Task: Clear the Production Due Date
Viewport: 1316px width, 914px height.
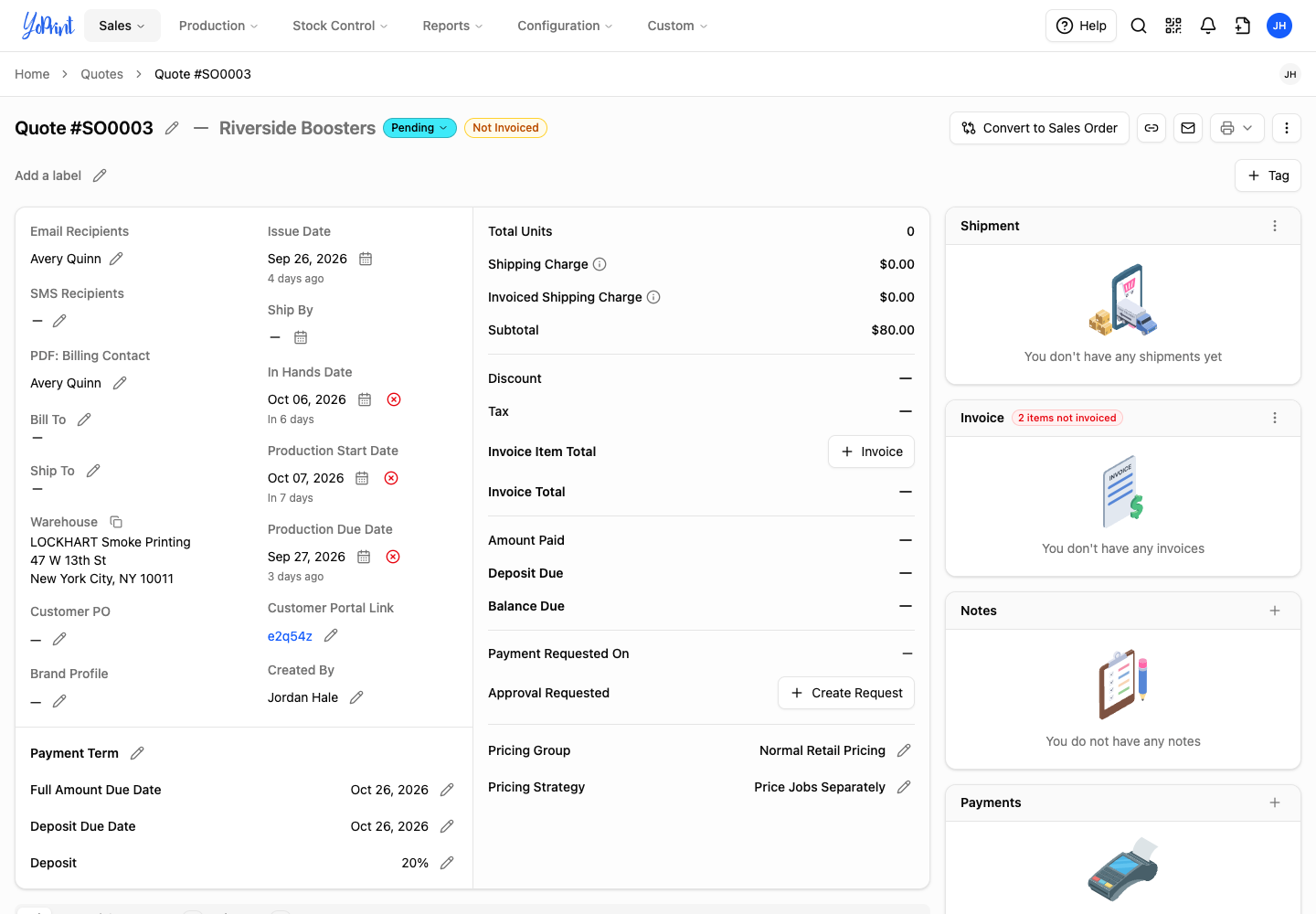Action: 393,557
